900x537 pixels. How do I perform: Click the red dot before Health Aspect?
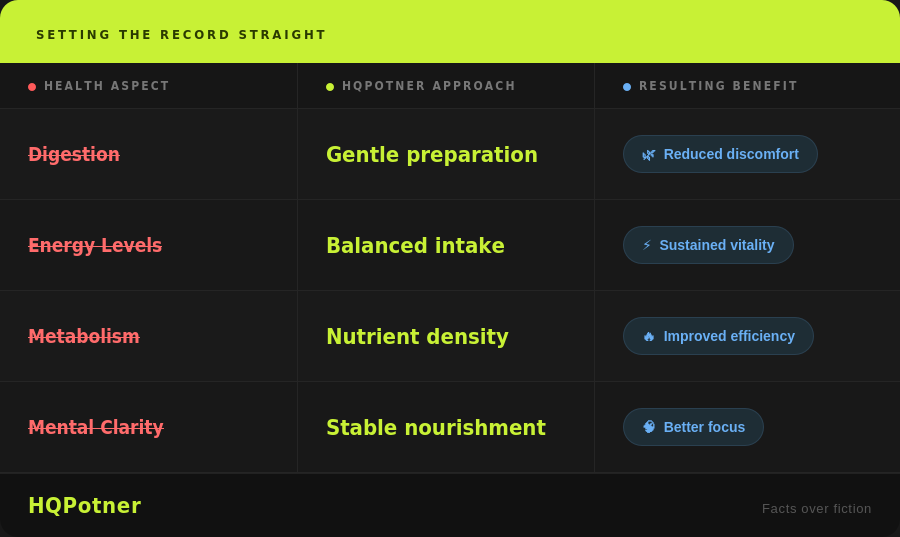tap(32, 87)
